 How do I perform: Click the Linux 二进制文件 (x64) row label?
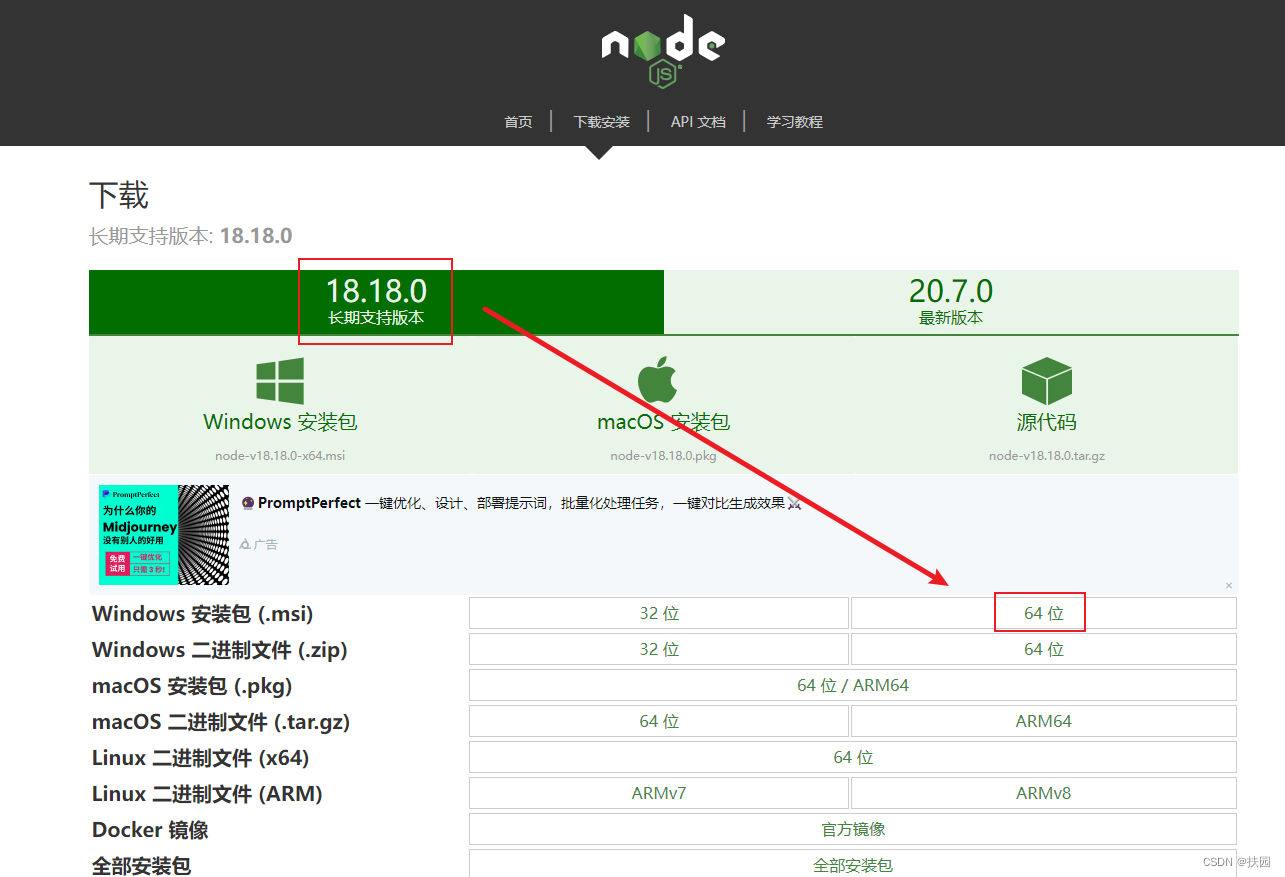(x=201, y=757)
